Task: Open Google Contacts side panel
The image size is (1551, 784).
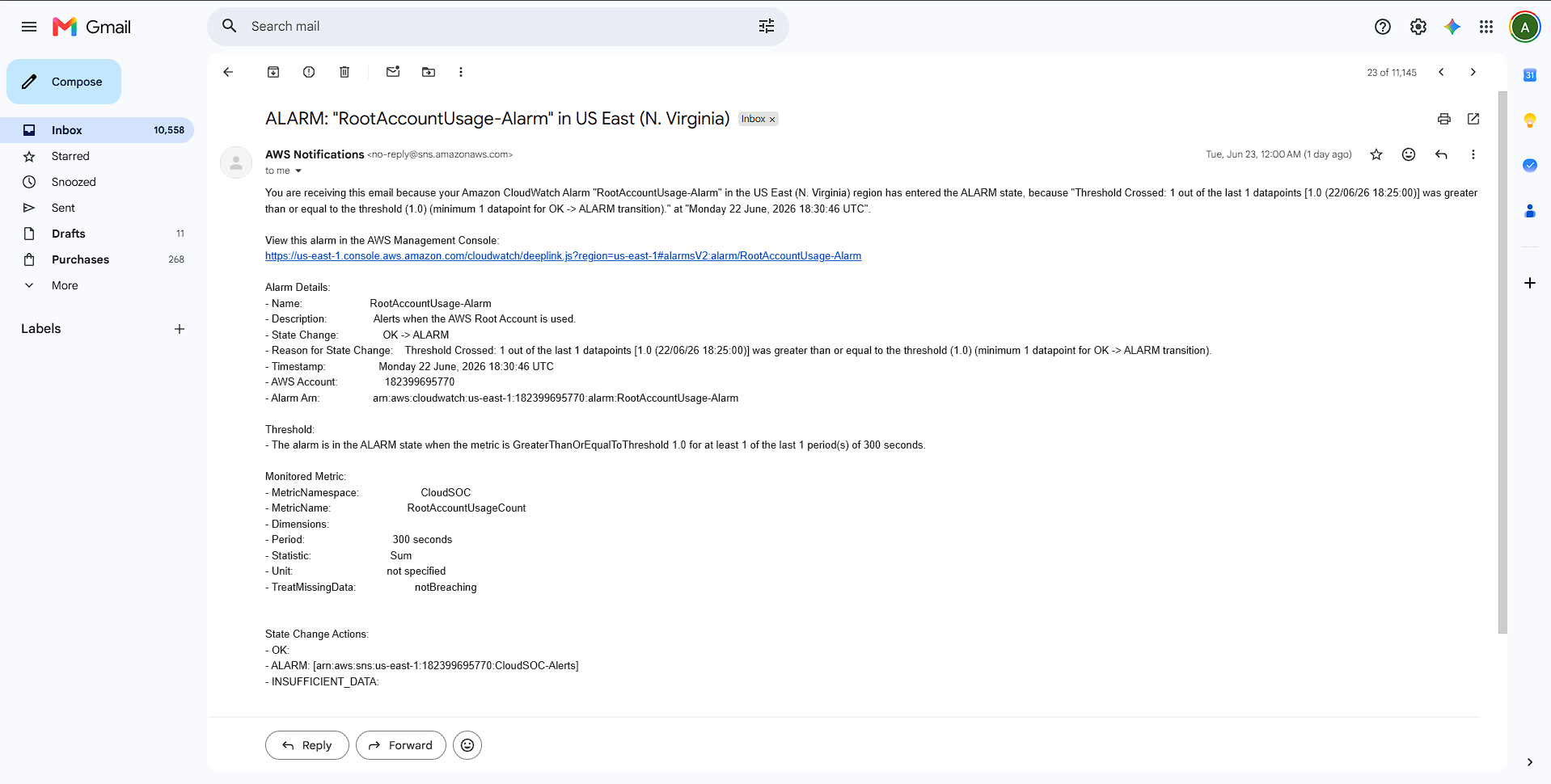Action: 1530,211
